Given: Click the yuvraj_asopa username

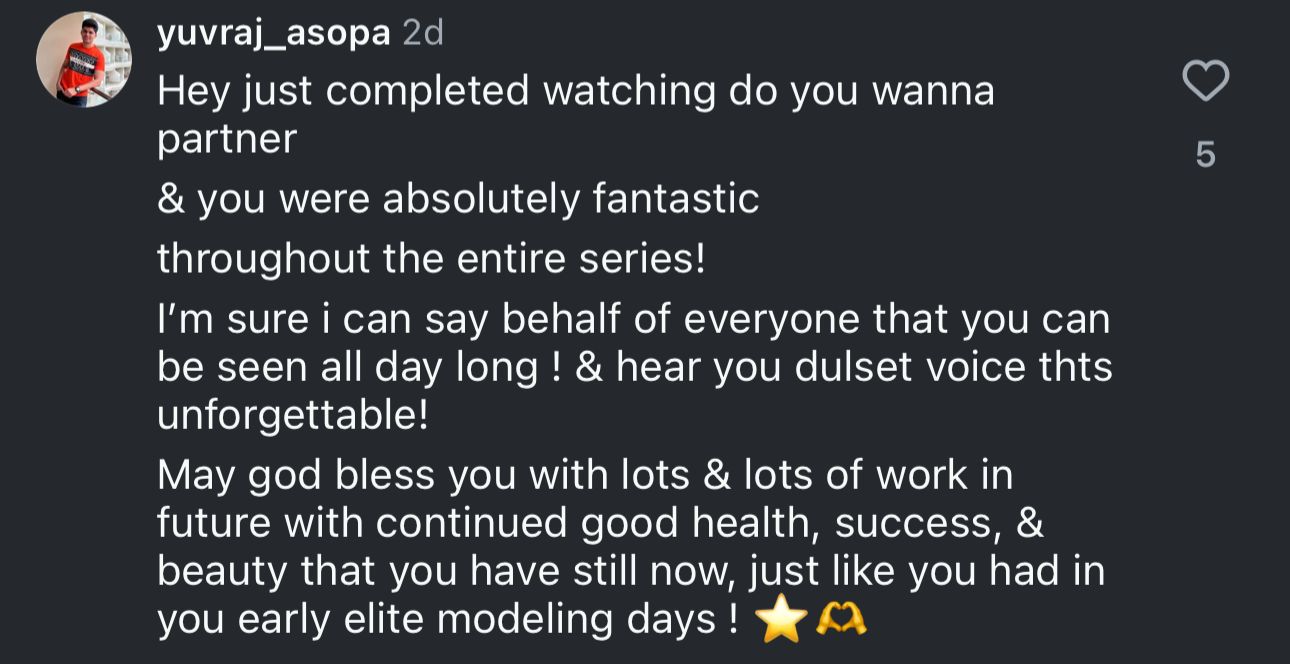Looking at the screenshot, I should (x=273, y=33).
